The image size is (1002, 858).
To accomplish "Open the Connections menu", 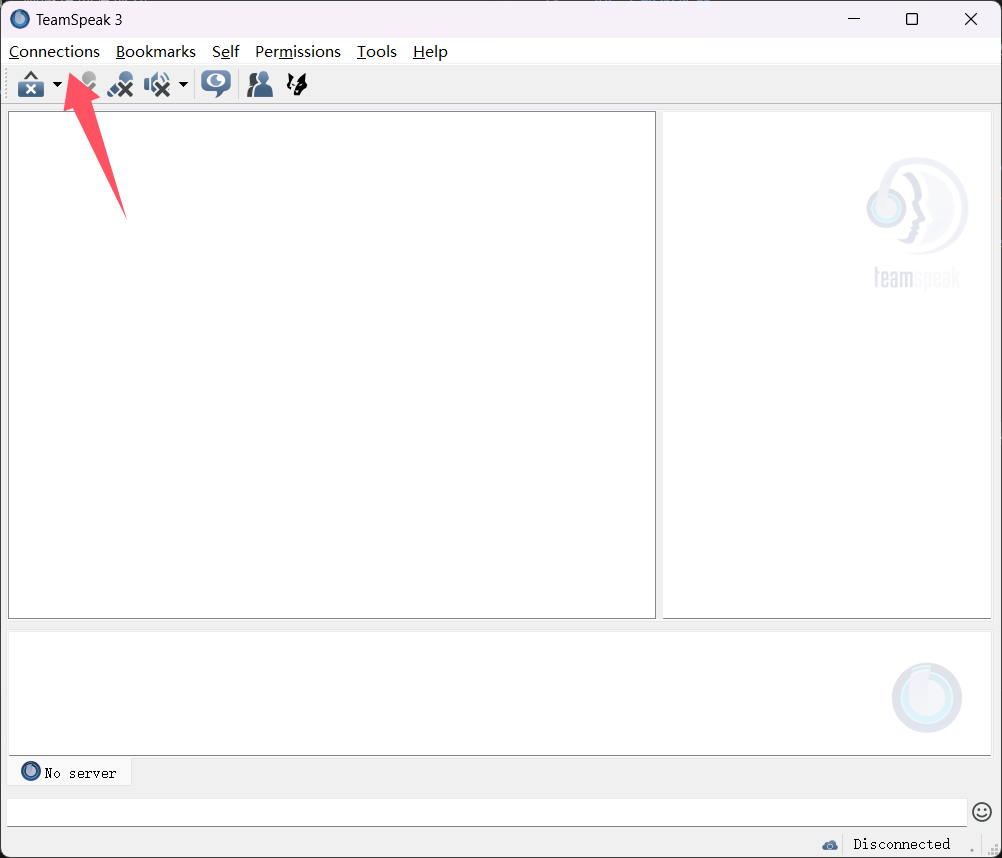I will pyautogui.click(x=55, y=52).
